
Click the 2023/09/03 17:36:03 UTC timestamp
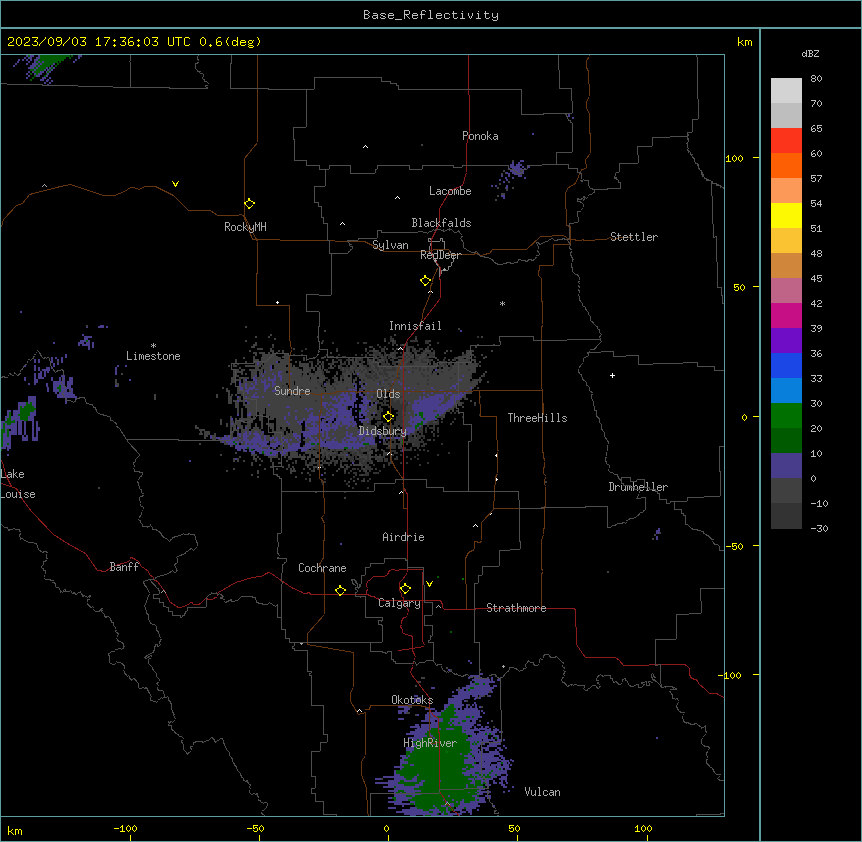(x=98, y=42)
